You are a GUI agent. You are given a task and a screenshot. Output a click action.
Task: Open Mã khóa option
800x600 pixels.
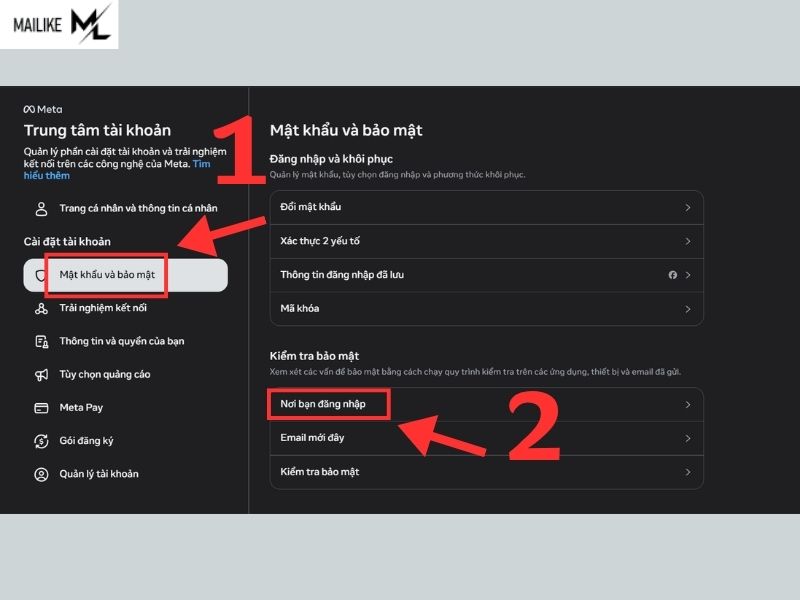pos(486,309)
